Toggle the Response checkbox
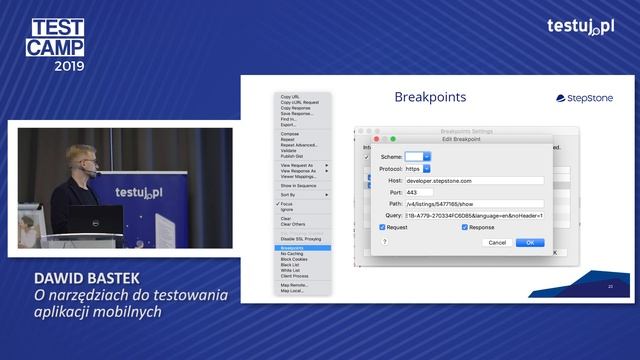Viewport: 640px width, 360px height. coord(464,227)
